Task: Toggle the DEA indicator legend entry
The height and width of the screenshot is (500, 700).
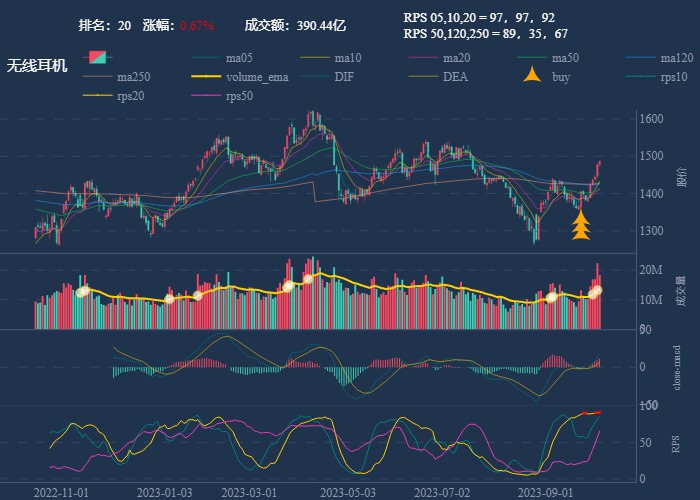Action: click(455, 77)
